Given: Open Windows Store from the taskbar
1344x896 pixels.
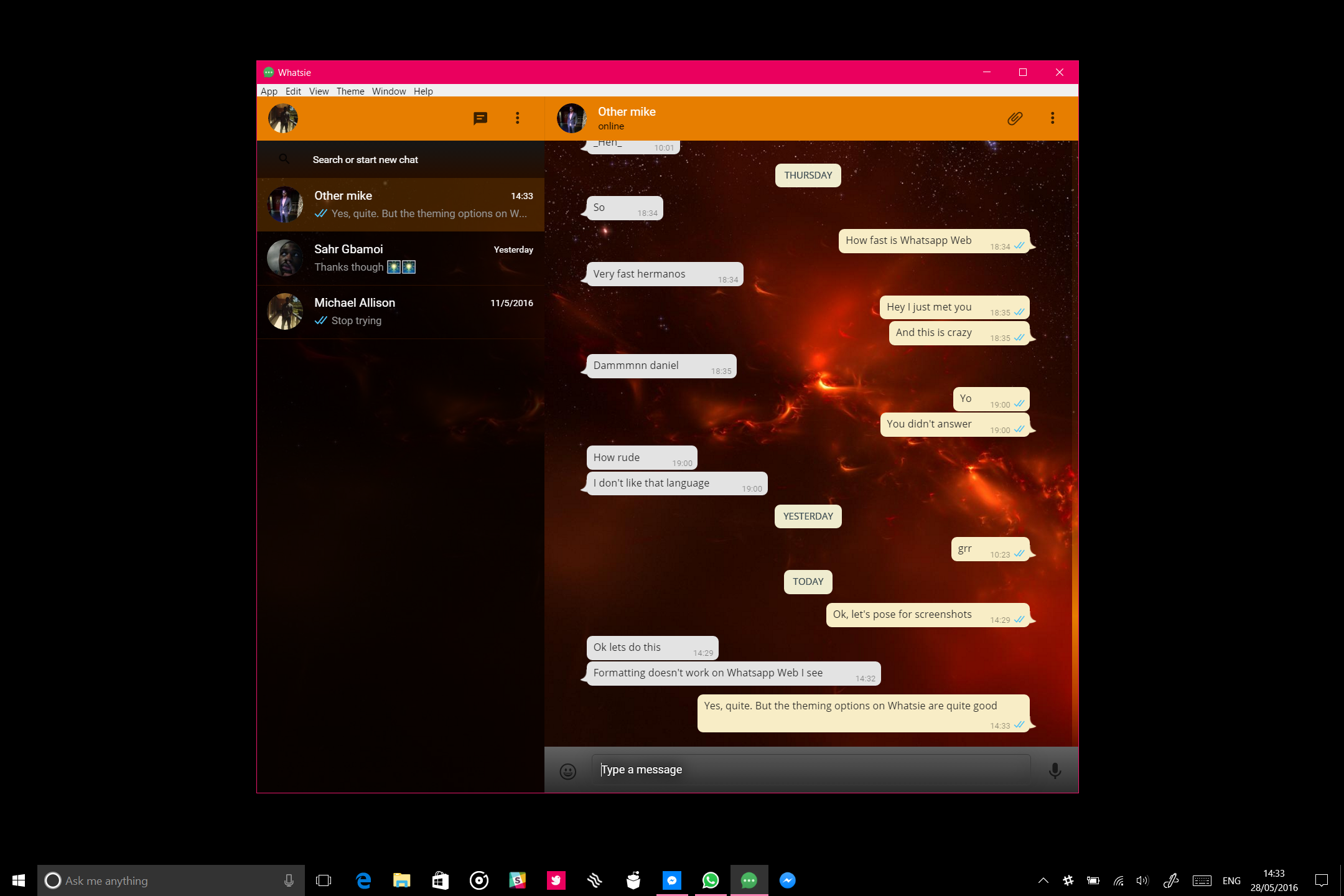Looking at the screenshot, I should click(x=441, y=880).
